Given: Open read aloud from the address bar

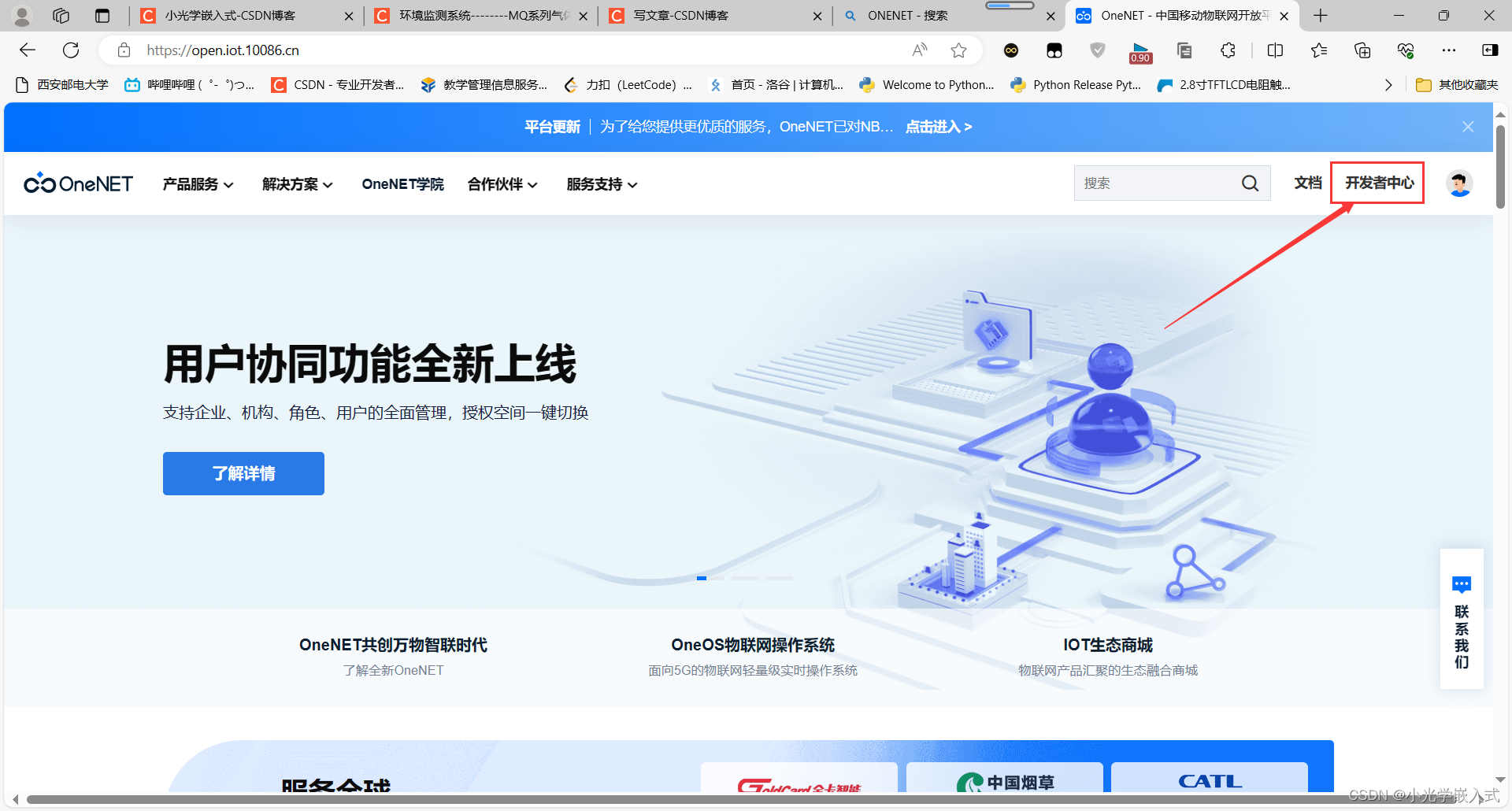Looking at the screenshot, I should (x=920, y=50).
